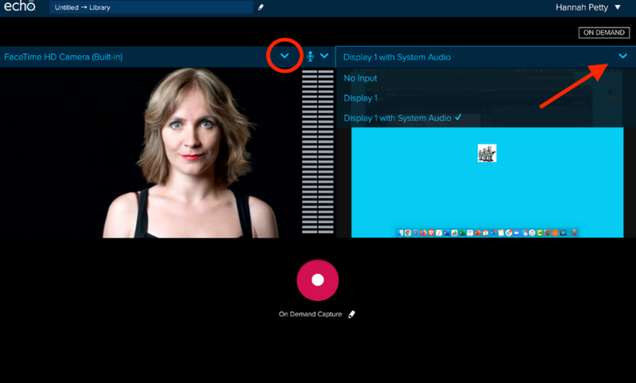
Task: Click the Chrome icon in the previewed dock
Action: (x=408, y=232)
